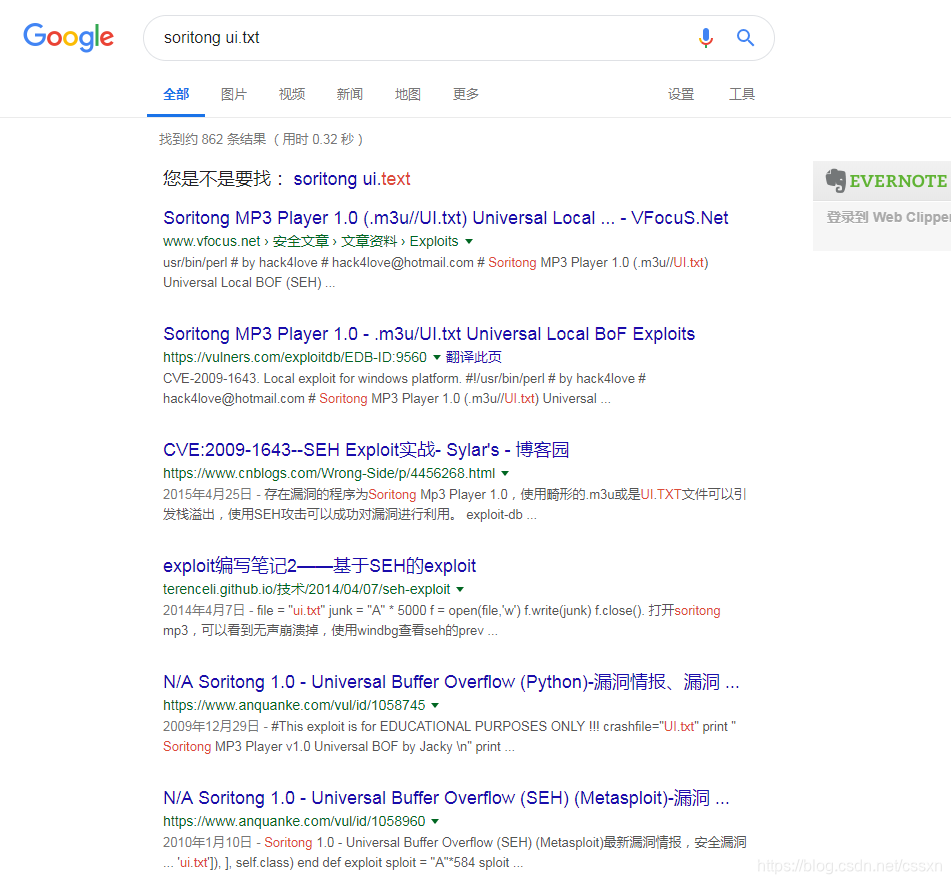The width and height of the screenshot is (951, 884).
Task: Click the snippet starting usr/bin/perl # by hack4love
Action: [x=435, y=272]
